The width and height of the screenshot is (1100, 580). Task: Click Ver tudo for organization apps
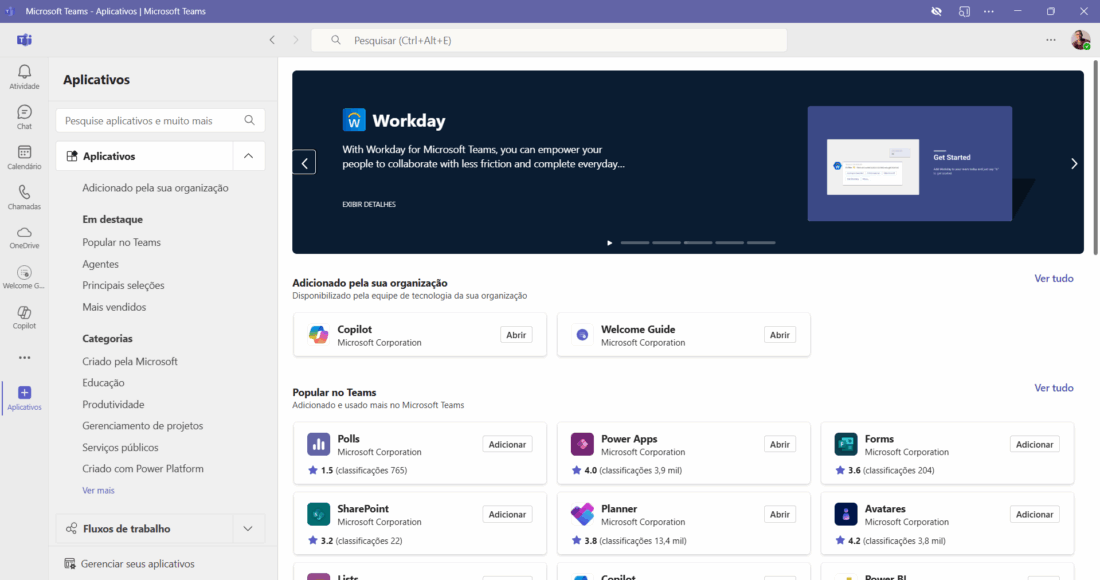coord(1054,278)
